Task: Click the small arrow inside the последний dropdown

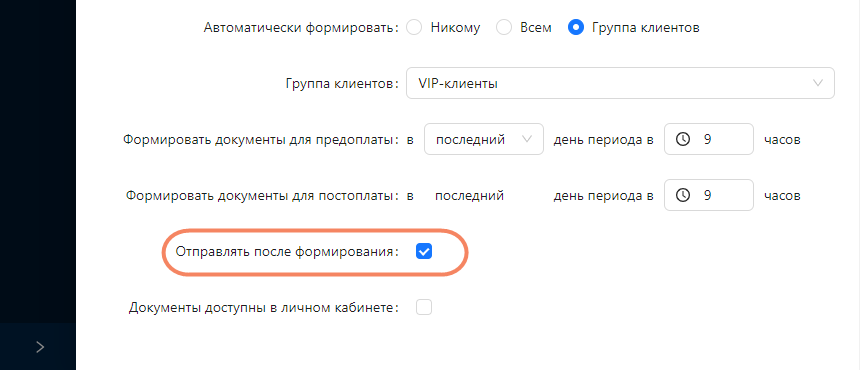Action: tap(527, 139)
